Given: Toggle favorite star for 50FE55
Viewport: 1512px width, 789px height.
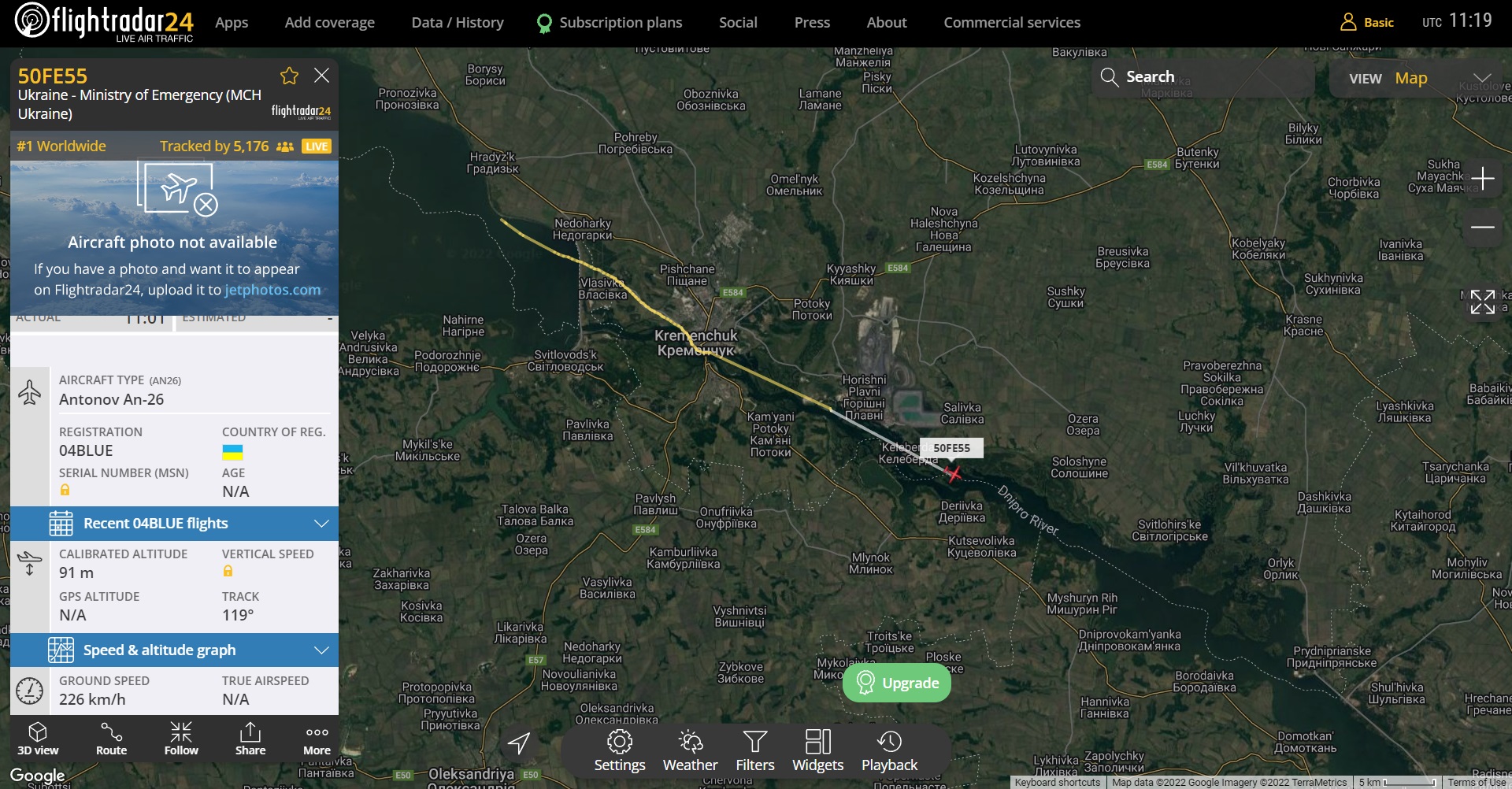Looking at the screenshot, I should [289, 76].
